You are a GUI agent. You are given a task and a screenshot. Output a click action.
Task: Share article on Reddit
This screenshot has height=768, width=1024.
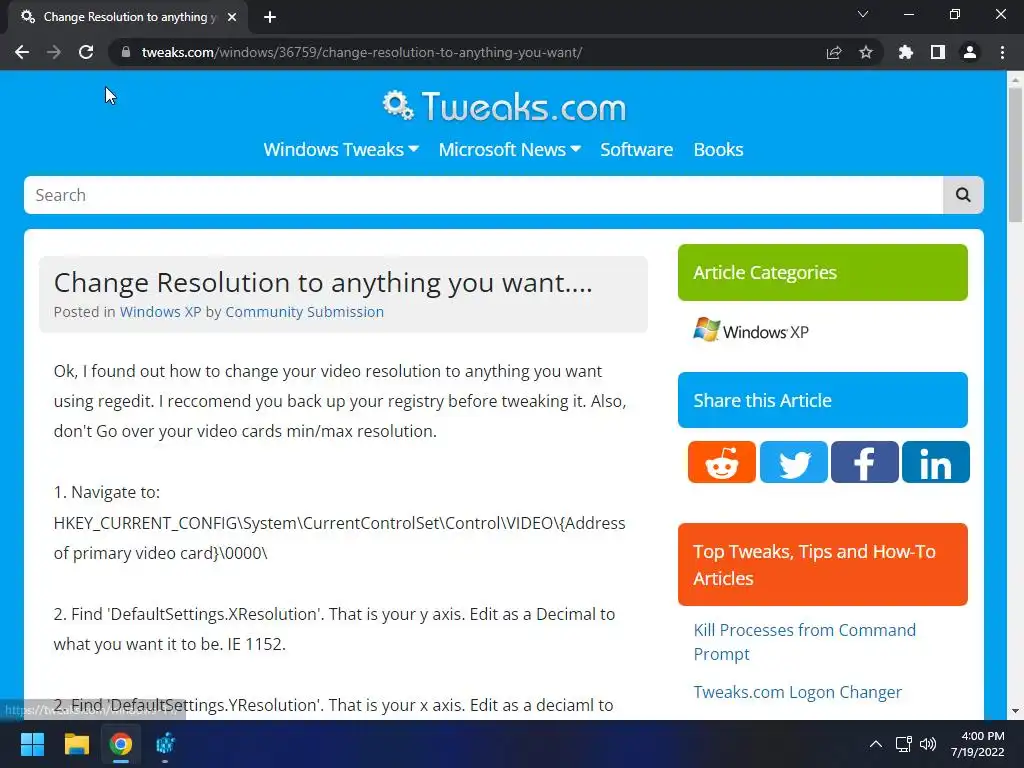[x=722, y=462]
